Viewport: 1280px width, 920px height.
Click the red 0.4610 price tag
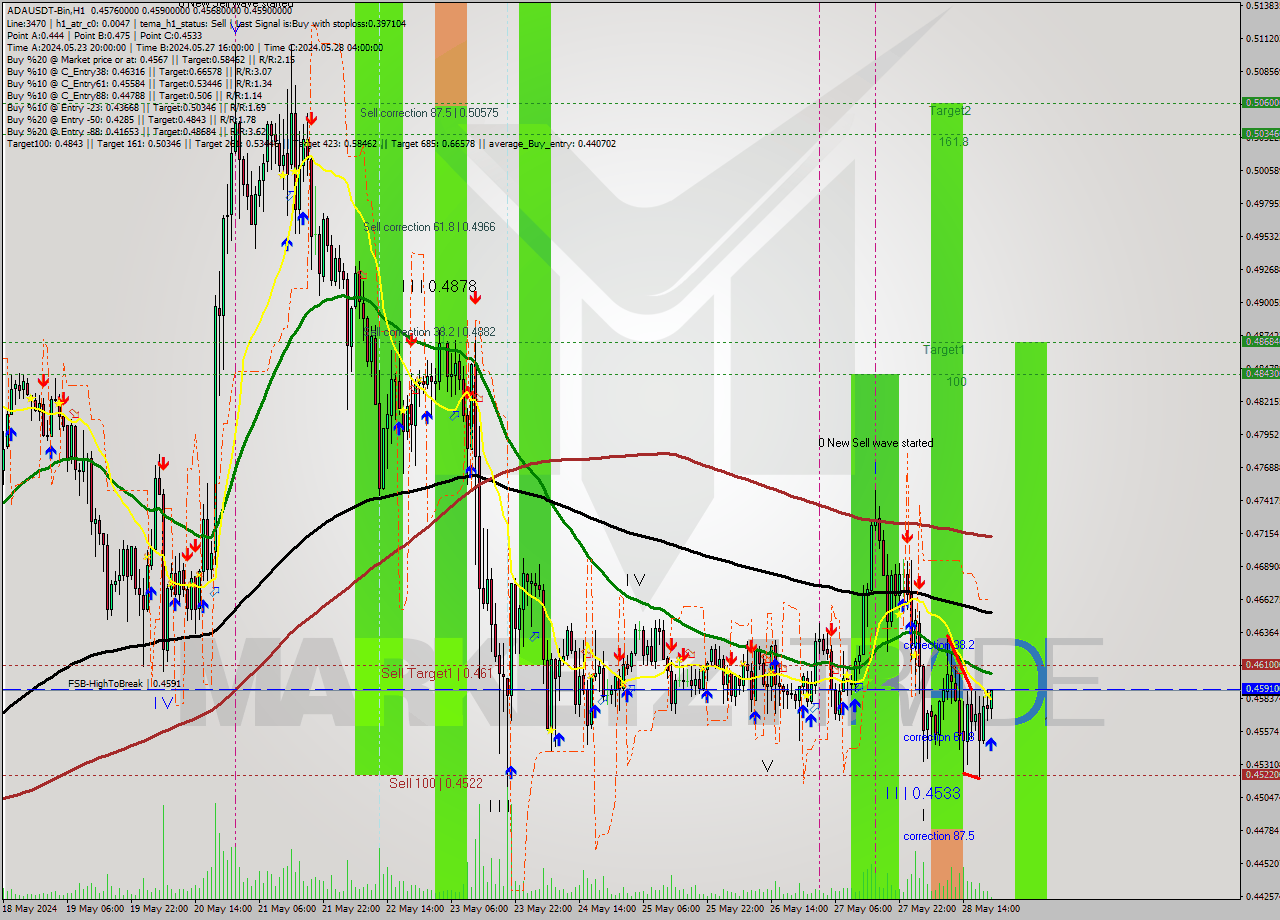point(1260,664)
